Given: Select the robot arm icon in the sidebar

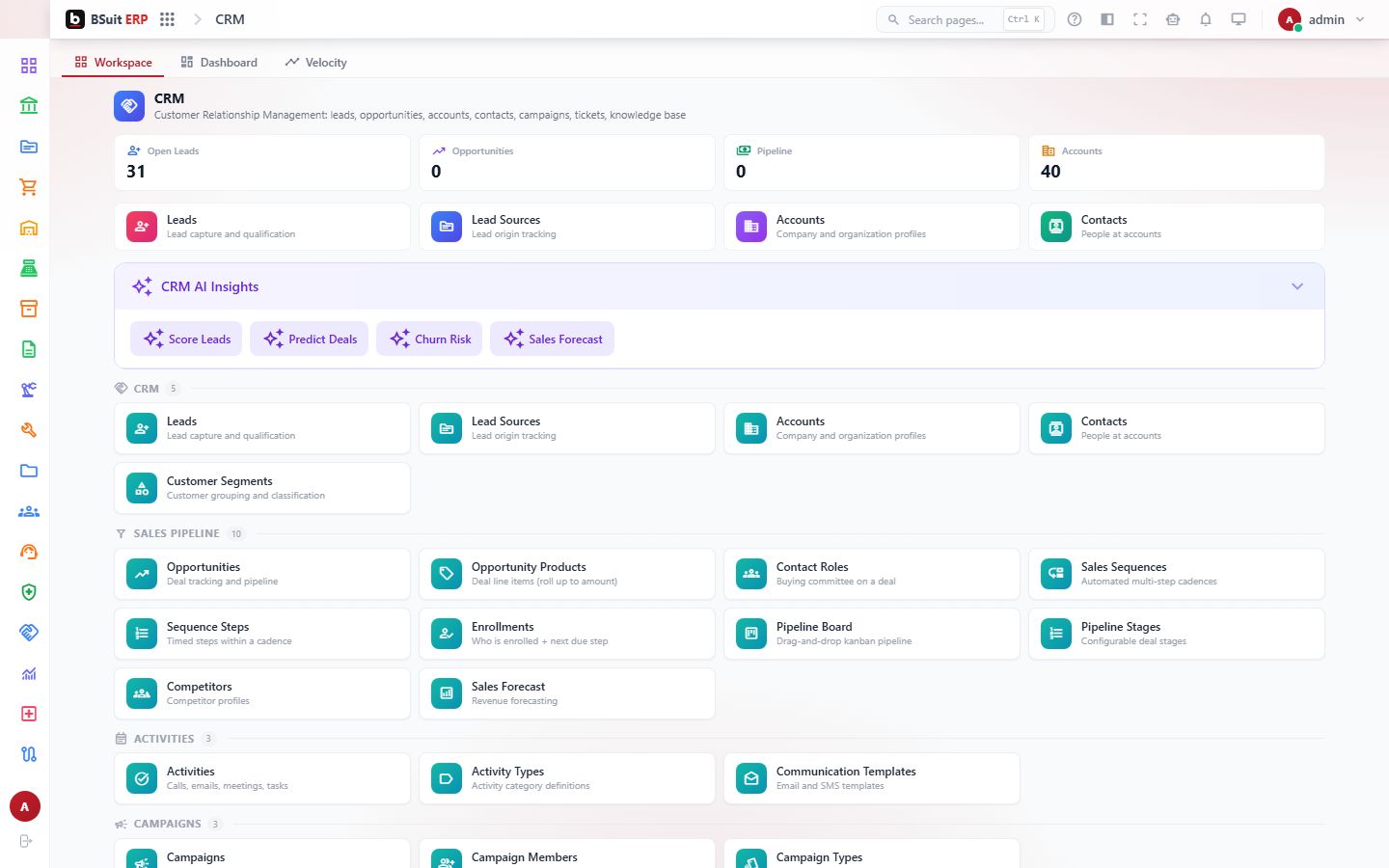Looking at the screenshot, I should click(x=29, y=390).
